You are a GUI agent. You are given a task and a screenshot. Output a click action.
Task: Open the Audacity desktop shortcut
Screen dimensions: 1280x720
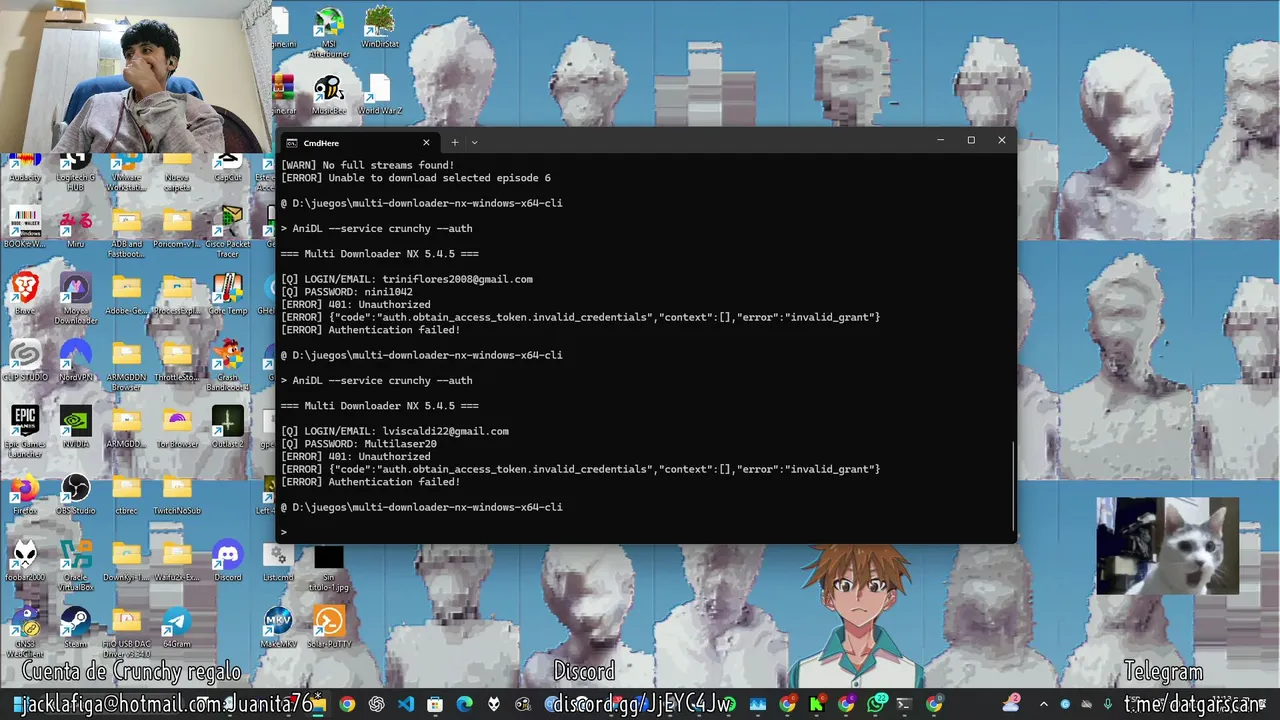(25, 168)
